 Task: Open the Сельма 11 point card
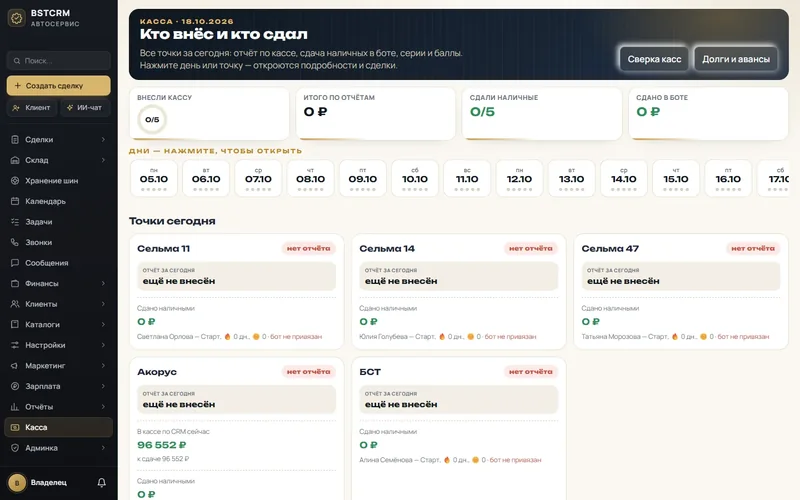click(x=236, y=292)
